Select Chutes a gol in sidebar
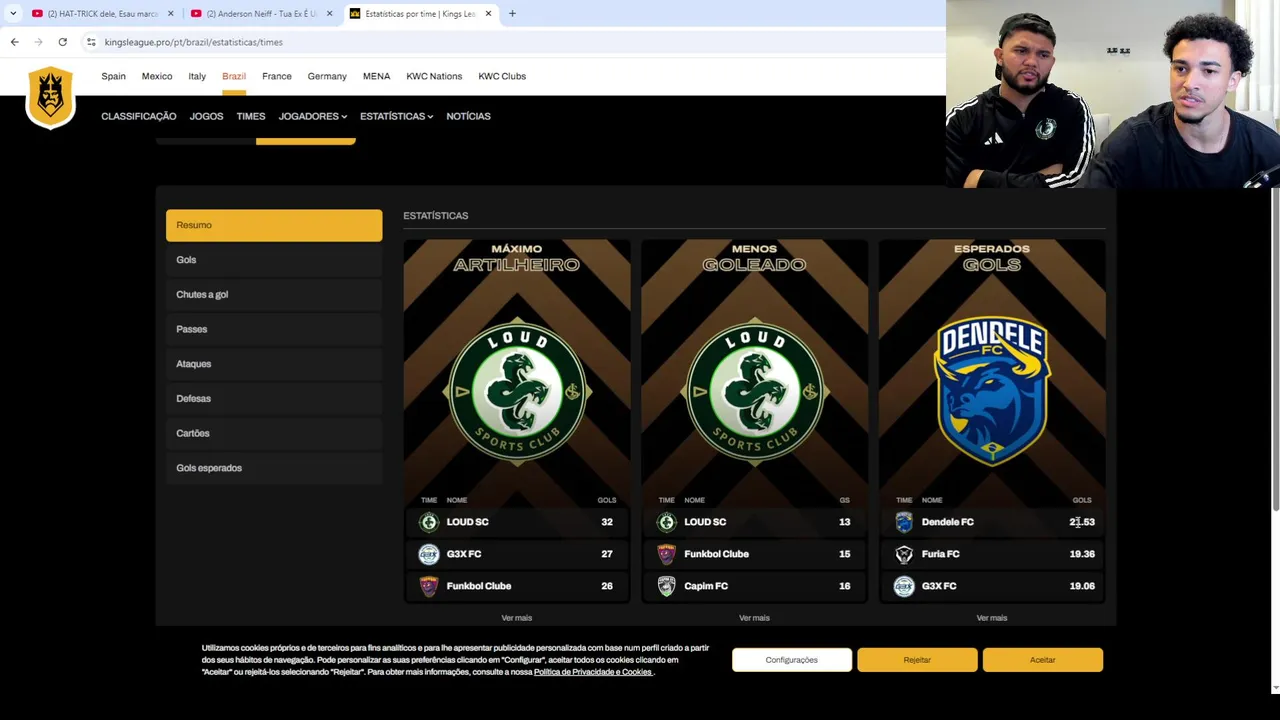 coord(274,294)
